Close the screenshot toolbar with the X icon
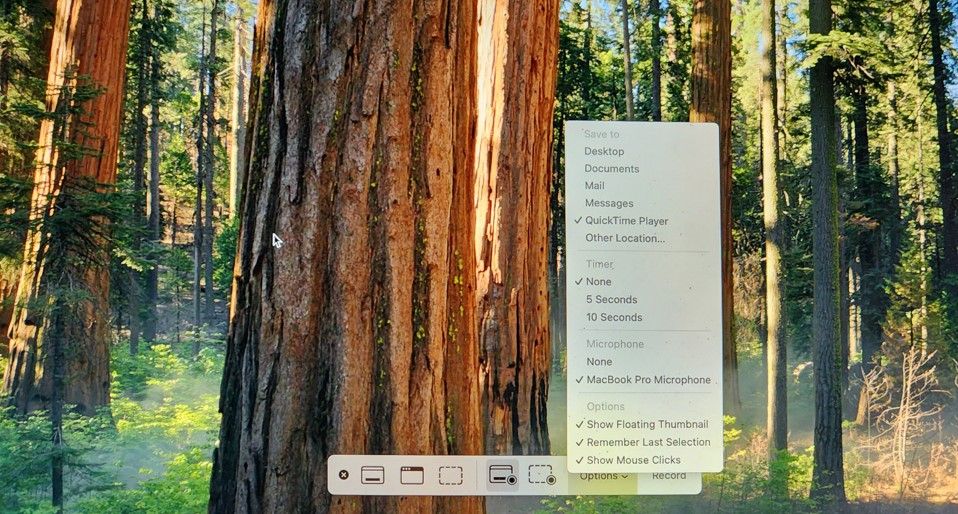Screen dimensions: 958x514 pyautogui.click(x=343, y=474)
